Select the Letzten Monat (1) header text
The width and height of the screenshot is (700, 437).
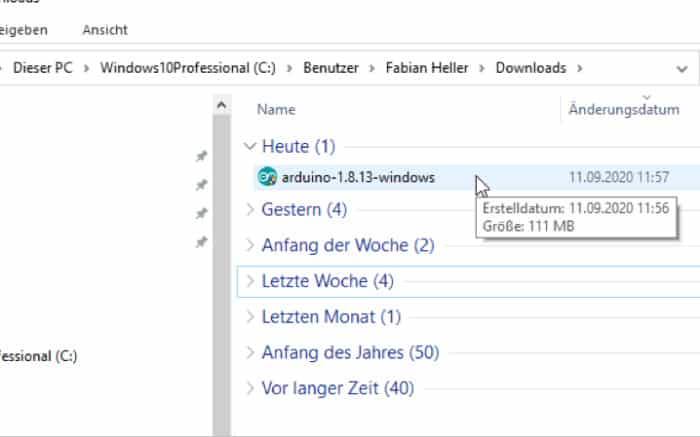[331, 316]
